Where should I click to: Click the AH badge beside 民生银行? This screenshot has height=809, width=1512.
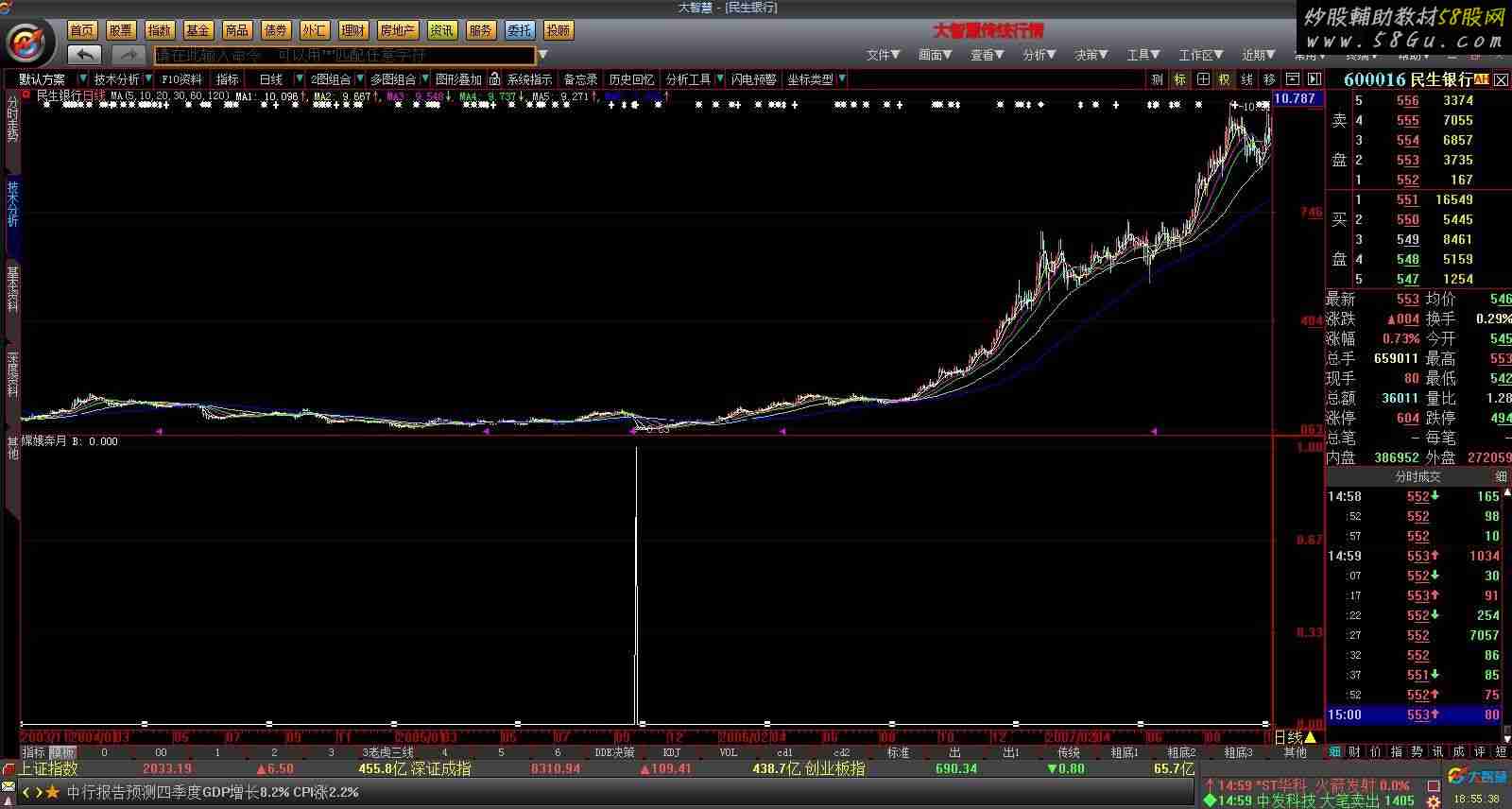pos(1481,80)
